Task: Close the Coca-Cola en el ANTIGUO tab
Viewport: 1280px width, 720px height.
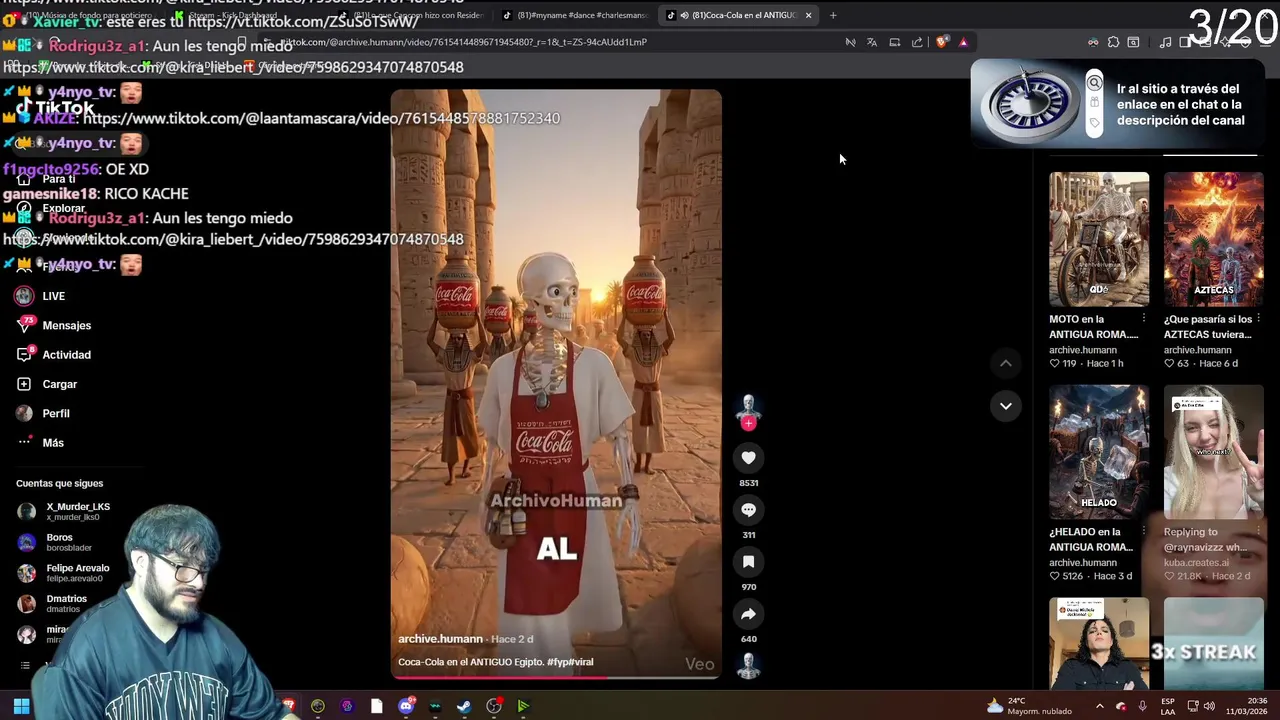Action: pos(808,15)
